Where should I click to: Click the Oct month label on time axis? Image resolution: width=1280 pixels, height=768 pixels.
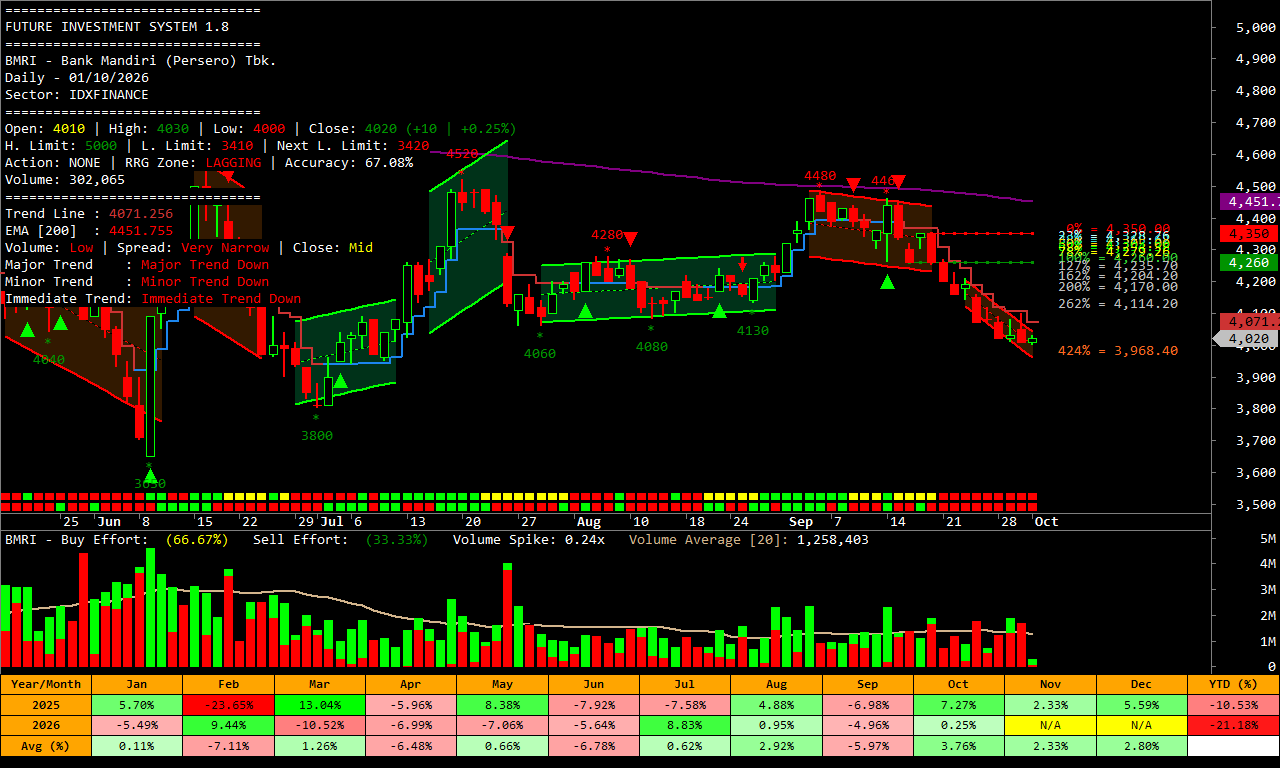pos(1046,522)
